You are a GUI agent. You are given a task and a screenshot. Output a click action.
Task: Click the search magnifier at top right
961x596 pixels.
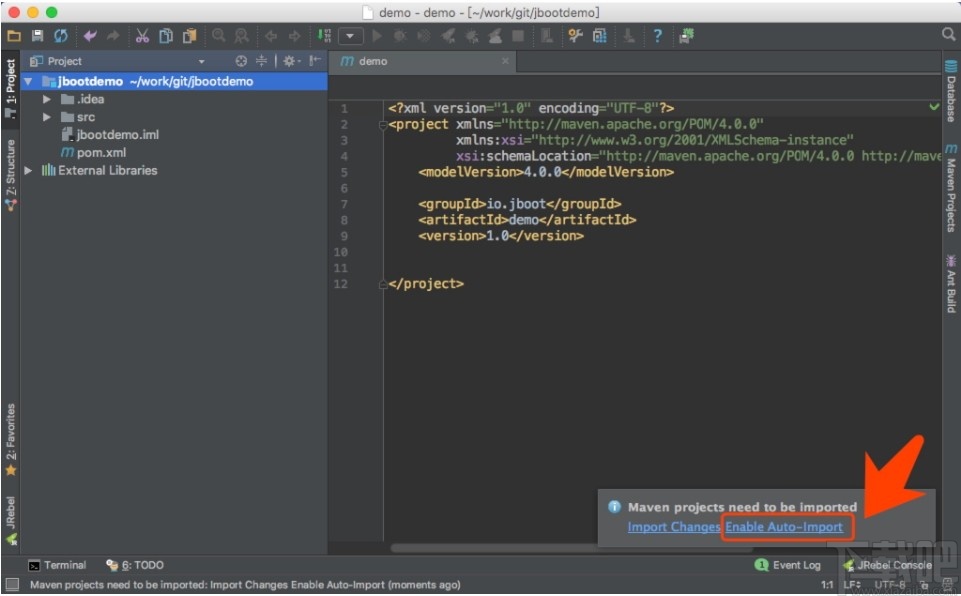(948, 35)
